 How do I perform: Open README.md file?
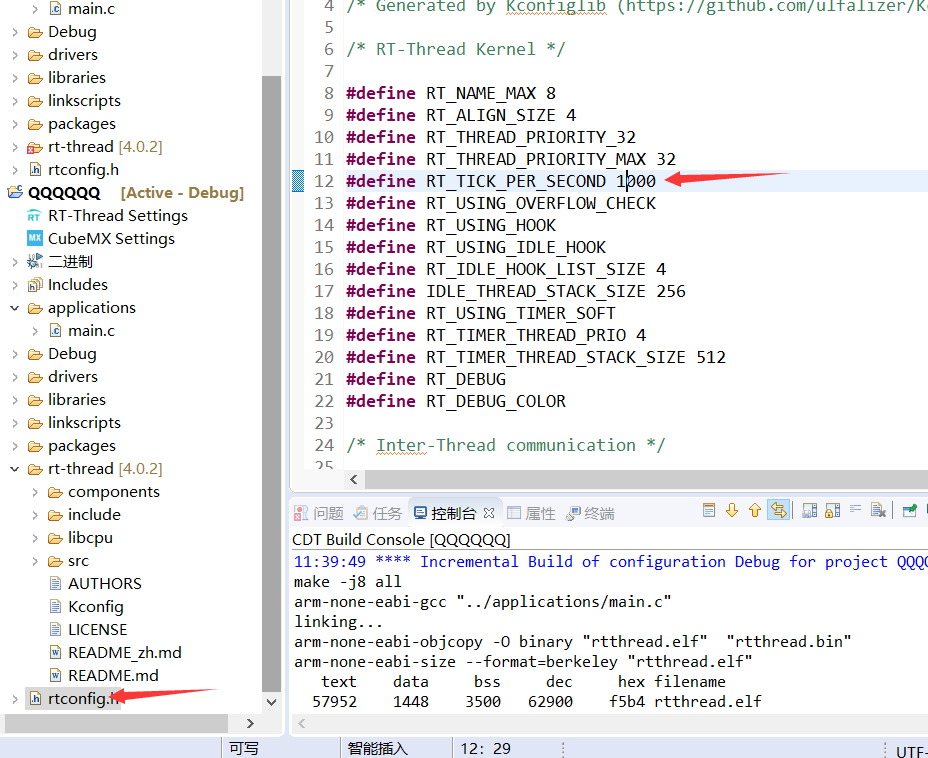click(113, 676)
